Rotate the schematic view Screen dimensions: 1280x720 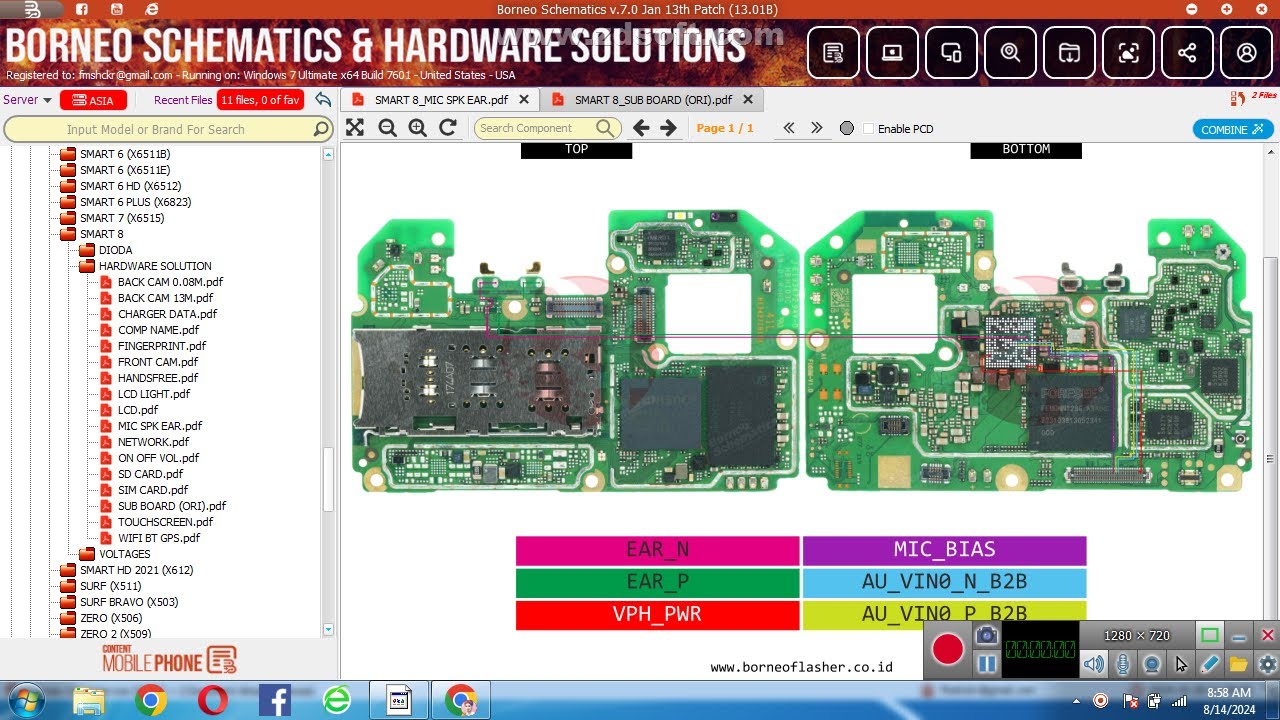tap(448, 128)
